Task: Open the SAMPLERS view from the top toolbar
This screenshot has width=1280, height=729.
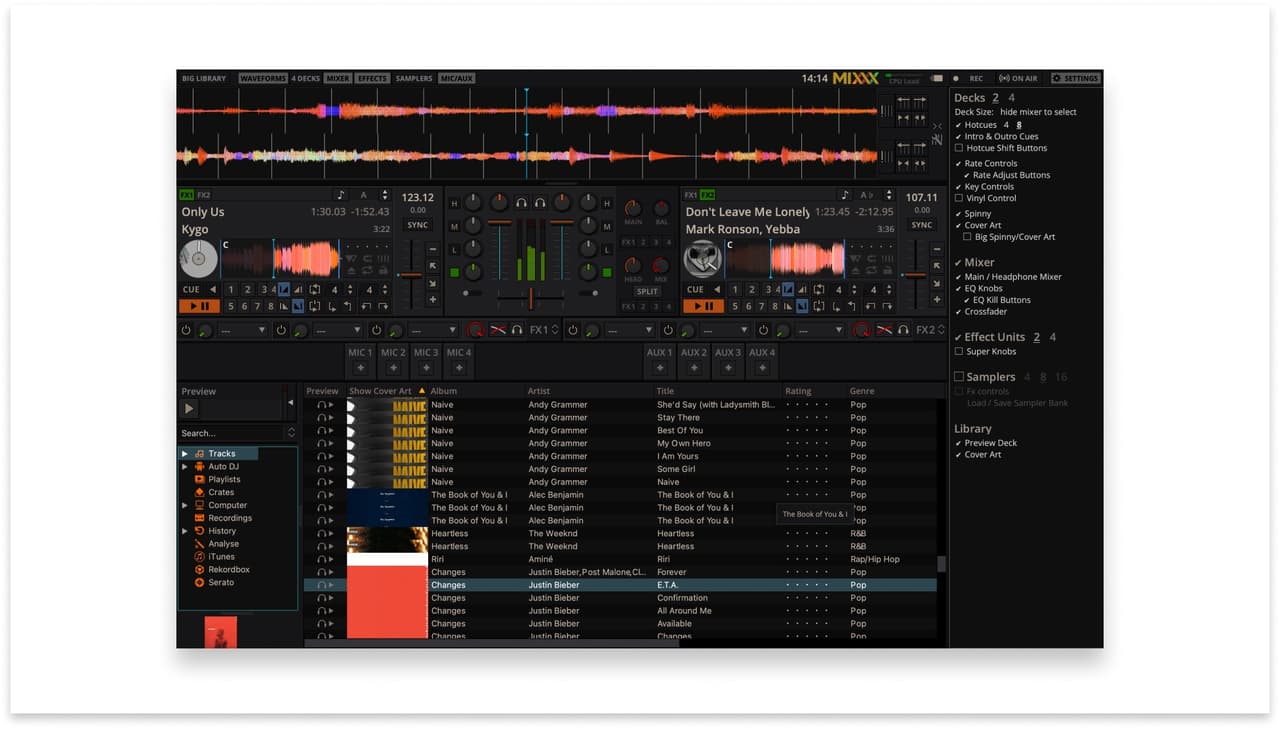Action: coord(413,77)
